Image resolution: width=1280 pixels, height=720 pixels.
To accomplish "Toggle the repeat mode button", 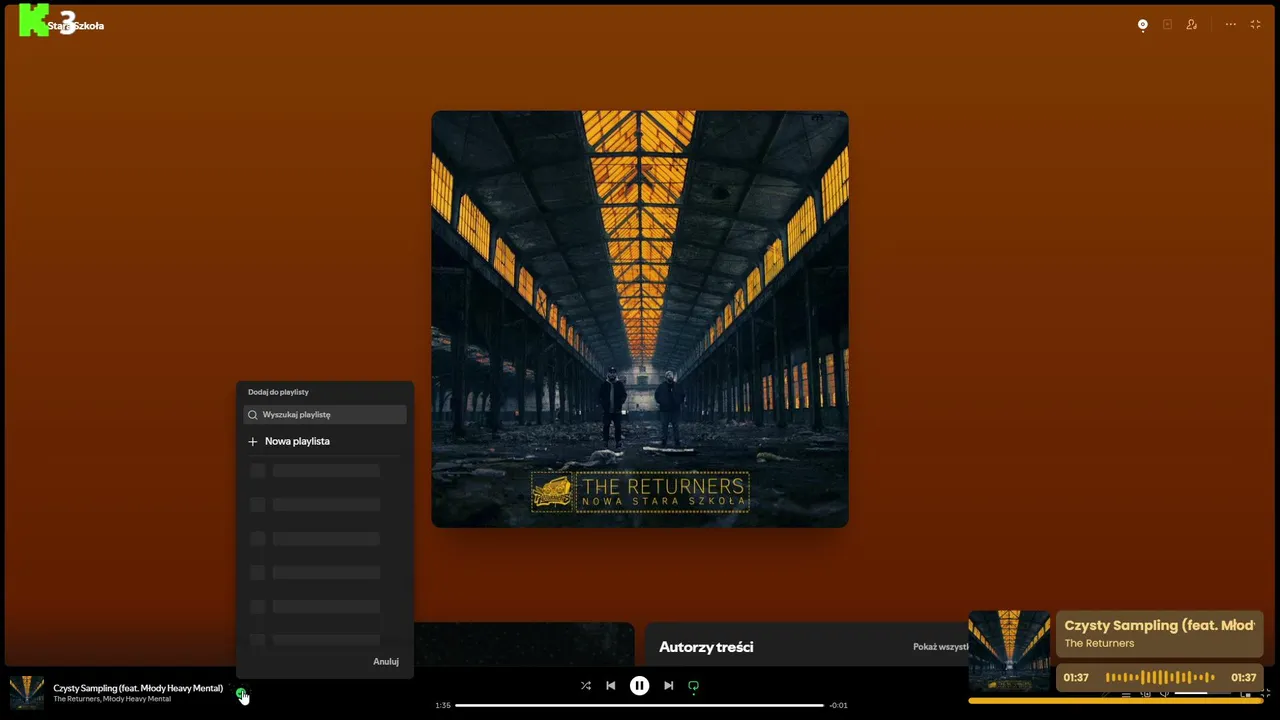I will (x=693, y=686).
